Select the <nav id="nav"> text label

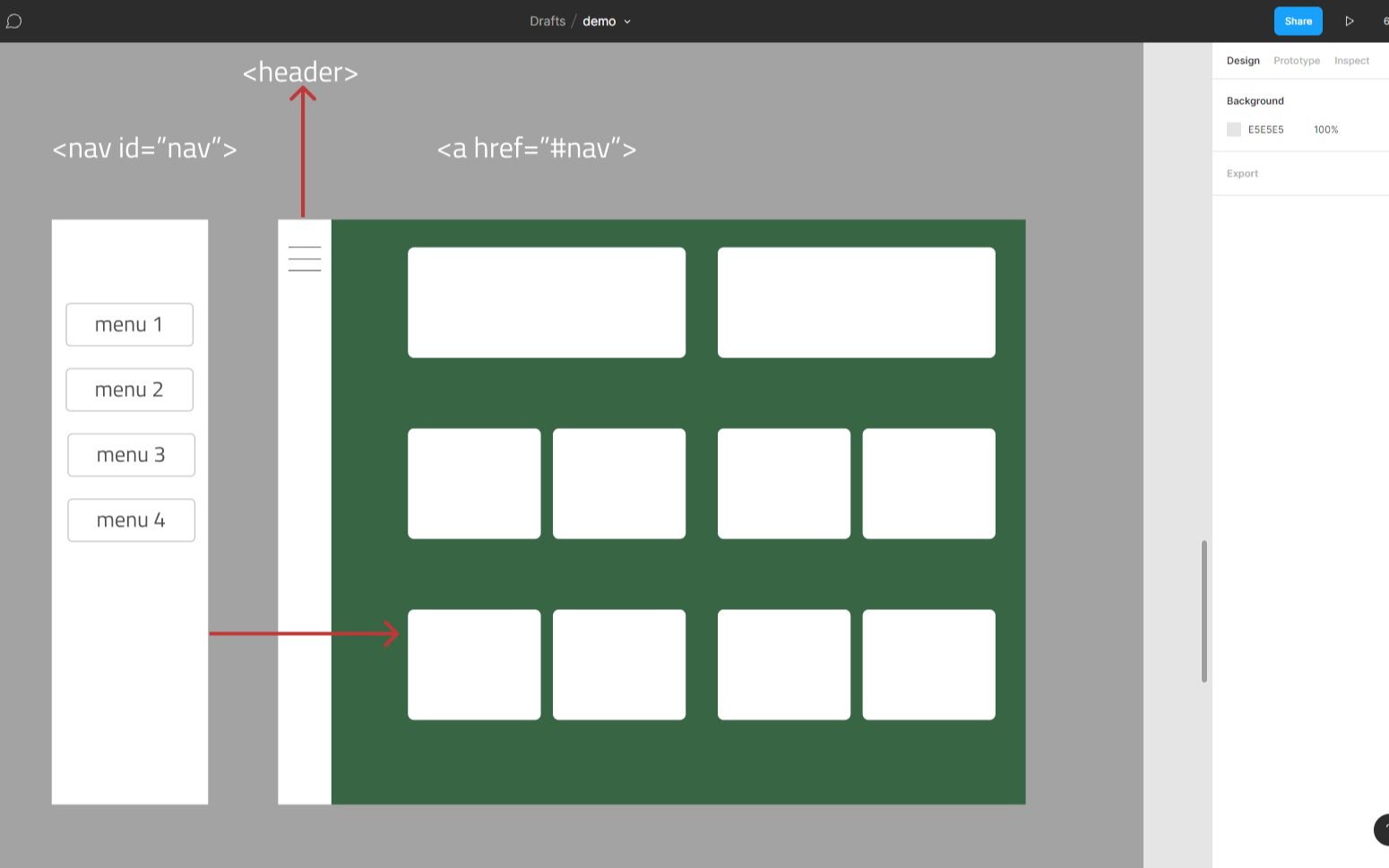144,148
